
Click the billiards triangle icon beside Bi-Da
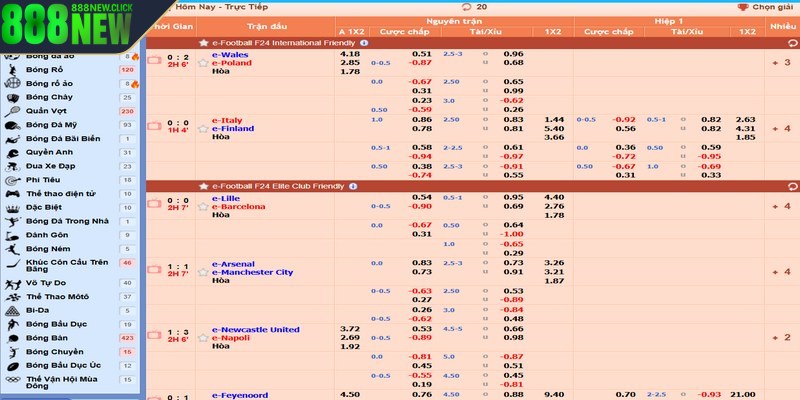pyautogui.click(x=12, y=311)
